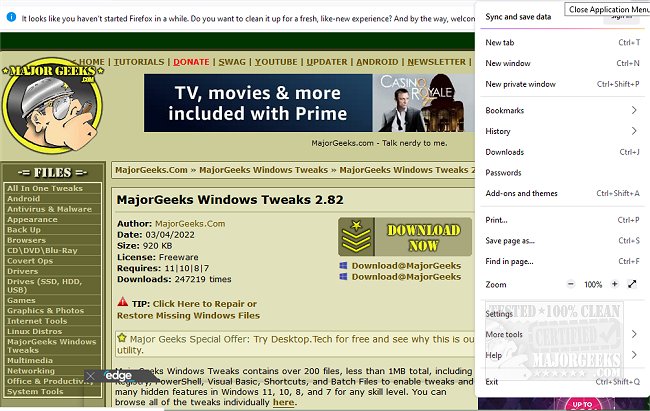Viewport: 650px width, 411px height.
Task: Click MajorGeeks.Com author link
Action: (x=190, y=224)
